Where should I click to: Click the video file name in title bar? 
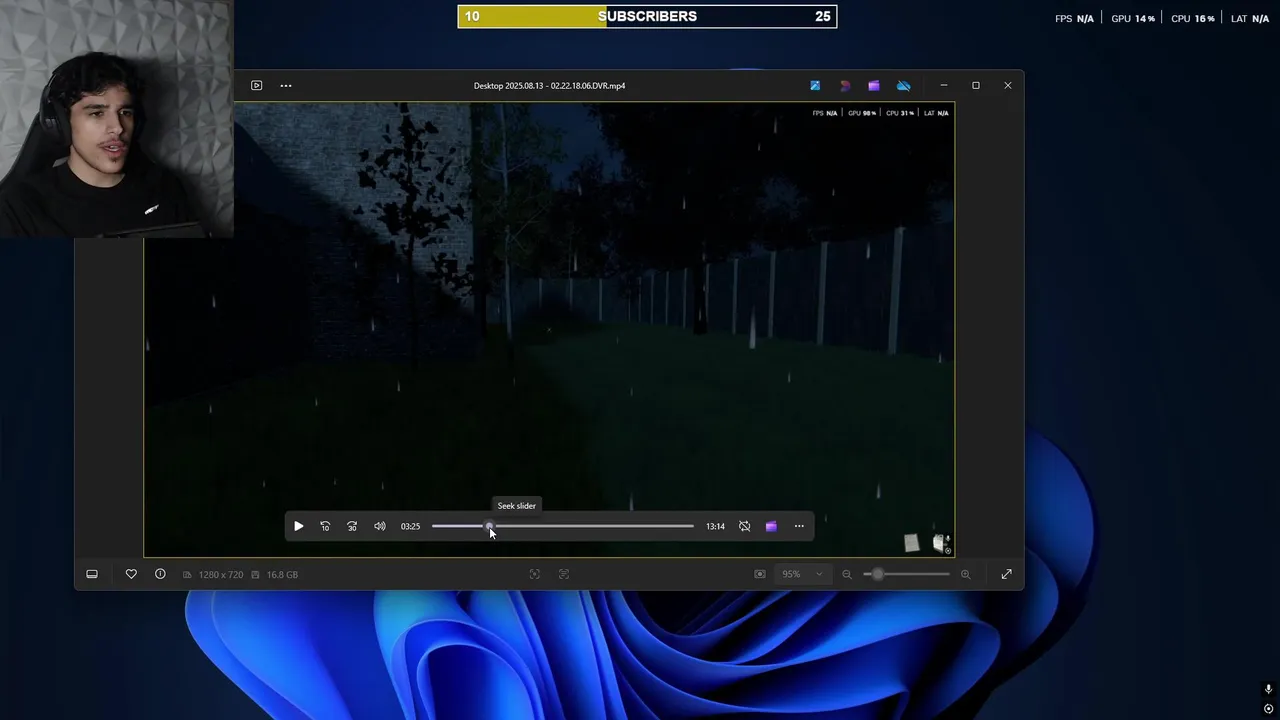pos(549,86)
